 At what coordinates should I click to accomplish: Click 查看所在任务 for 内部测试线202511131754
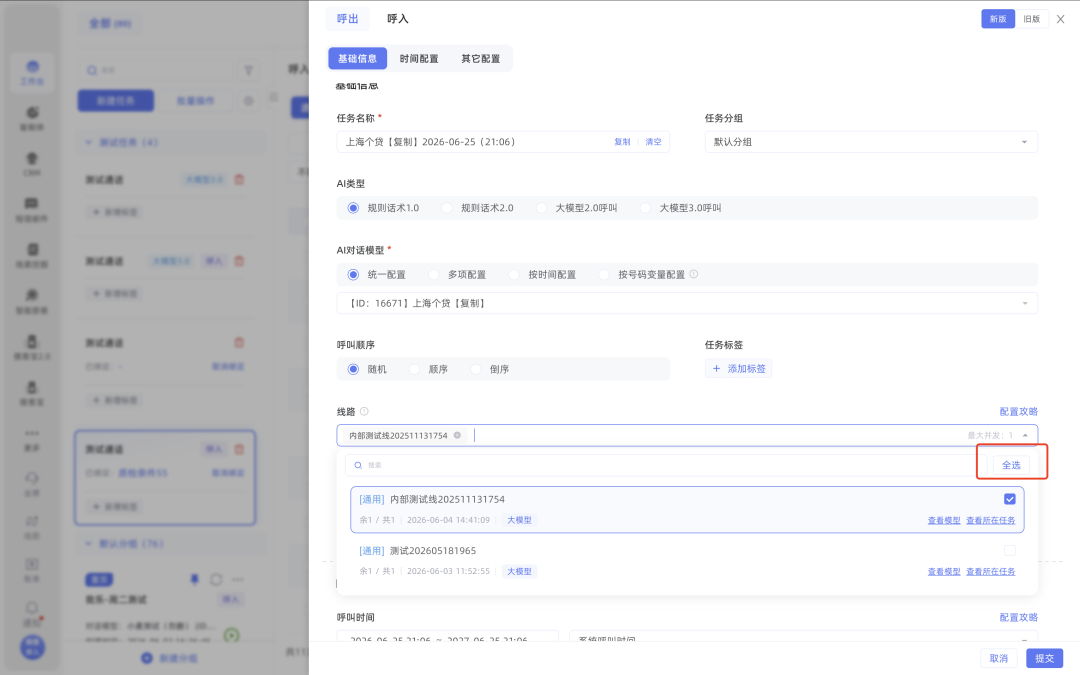990,521
